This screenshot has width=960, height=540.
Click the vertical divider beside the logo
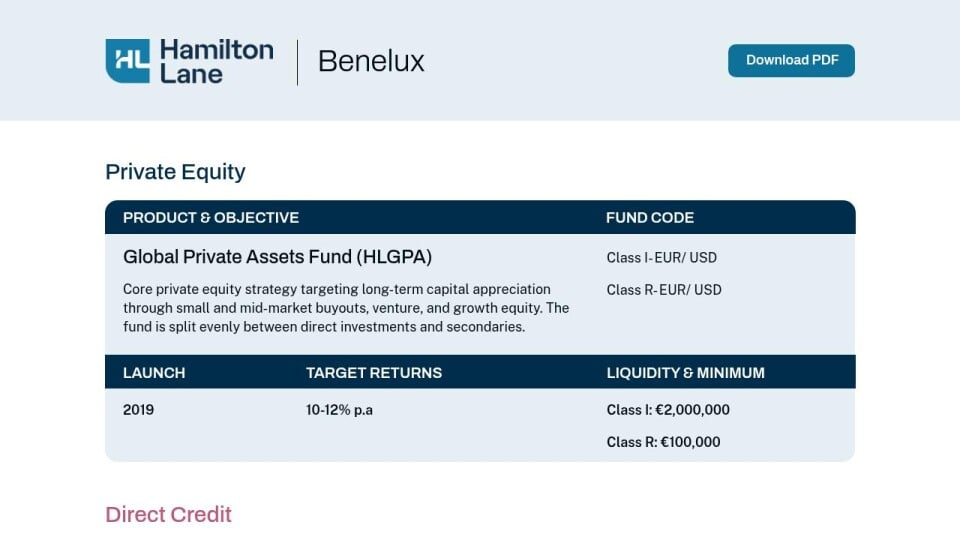(298, 62)
